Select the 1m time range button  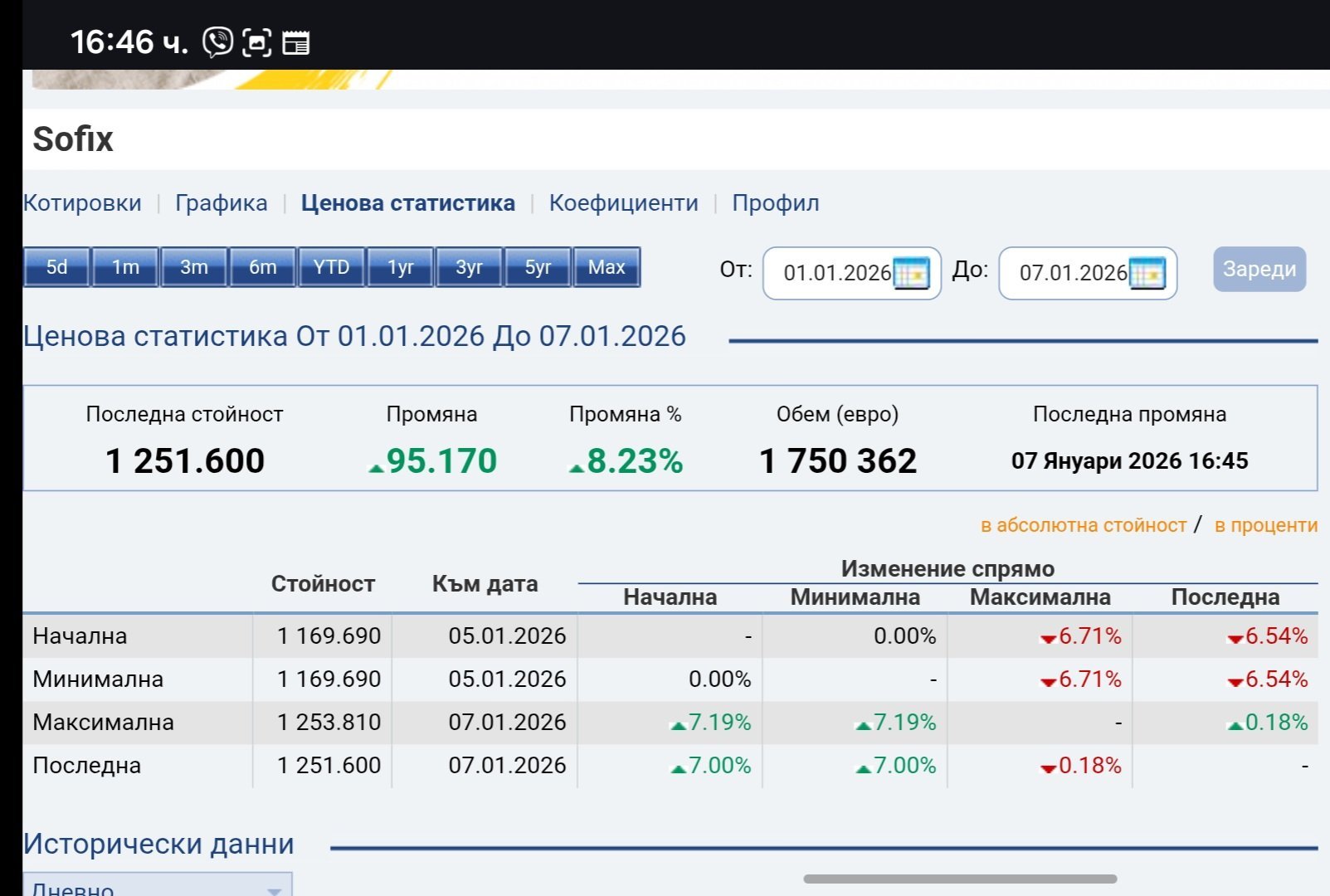(125, 267)
